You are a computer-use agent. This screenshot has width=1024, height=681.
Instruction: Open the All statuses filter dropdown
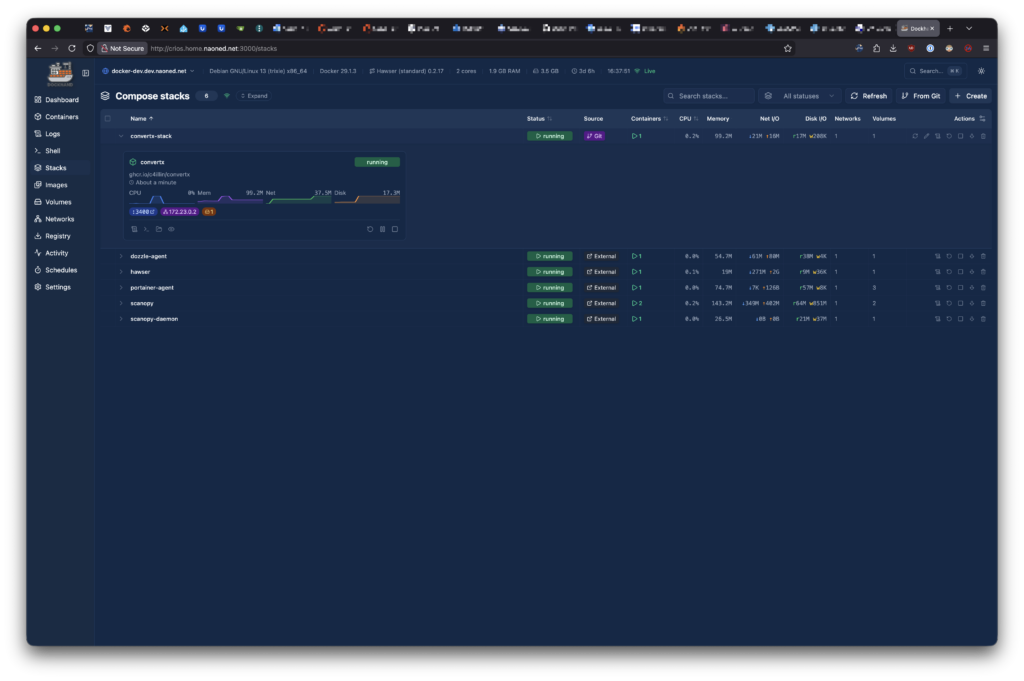point(800,96)
